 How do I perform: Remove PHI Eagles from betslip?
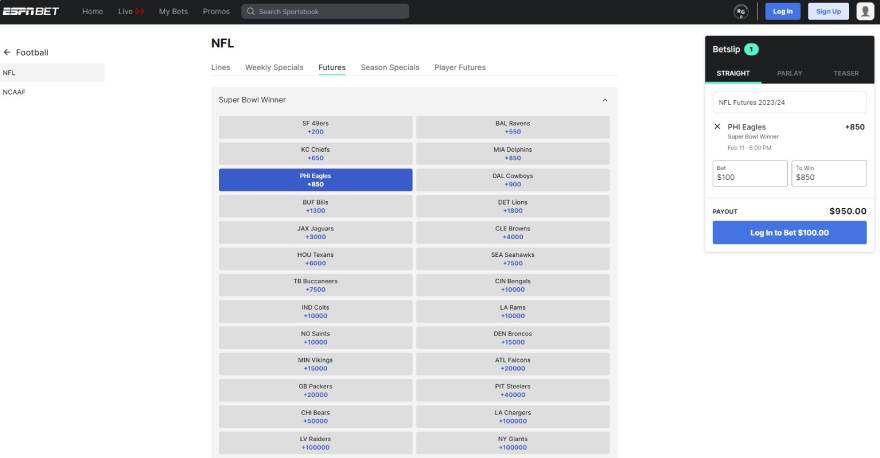tap(717, 127)
